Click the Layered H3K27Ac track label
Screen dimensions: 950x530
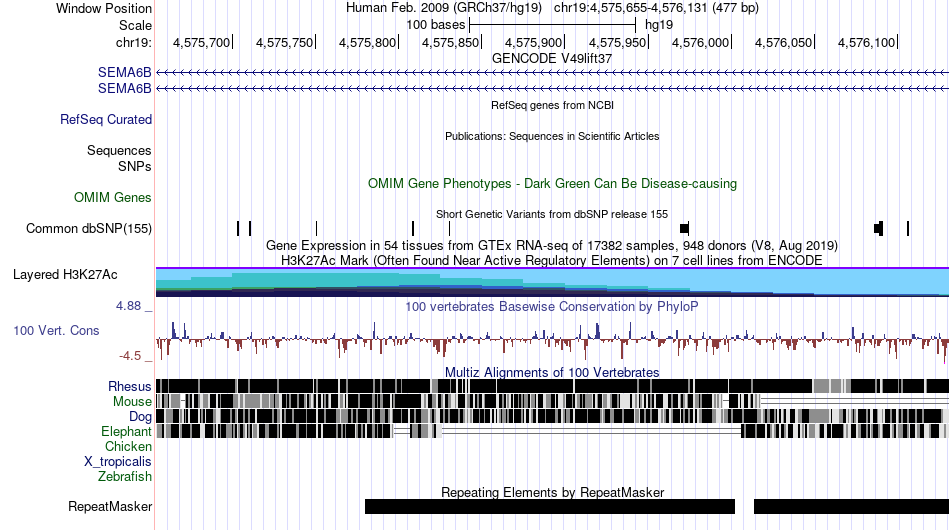(x=65, y=274)
